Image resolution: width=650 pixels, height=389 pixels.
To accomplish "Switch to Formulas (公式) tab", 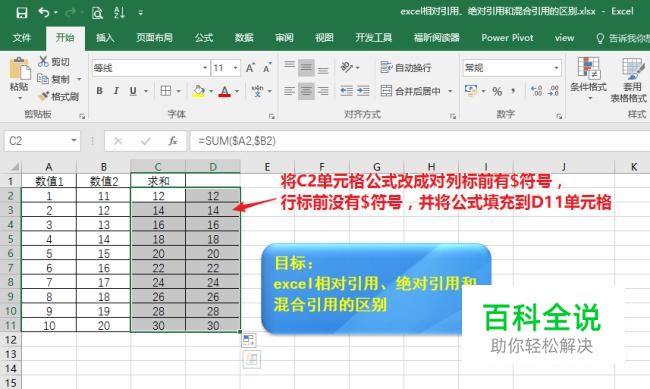I will pyautogui.click(x=204, y=38).
